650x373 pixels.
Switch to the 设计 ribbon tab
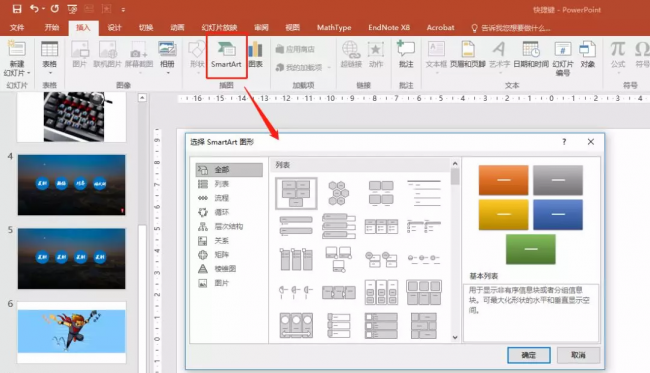[x=114, y=28]
